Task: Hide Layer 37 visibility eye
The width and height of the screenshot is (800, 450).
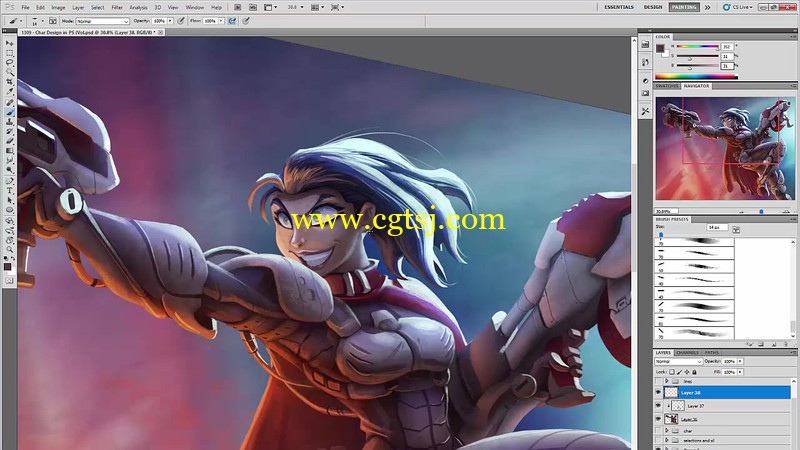Action: click(658, 406)
